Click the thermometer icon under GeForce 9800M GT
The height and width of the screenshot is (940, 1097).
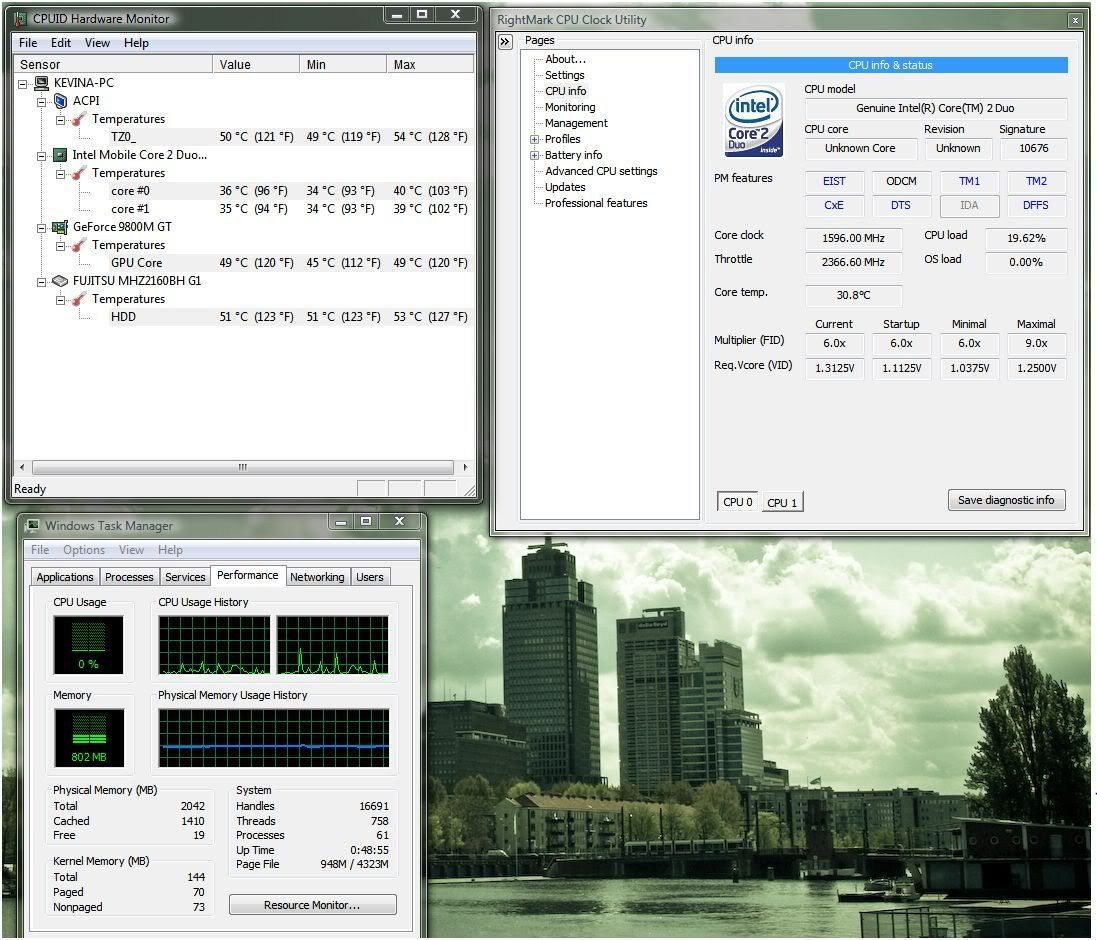coord(79,245)
